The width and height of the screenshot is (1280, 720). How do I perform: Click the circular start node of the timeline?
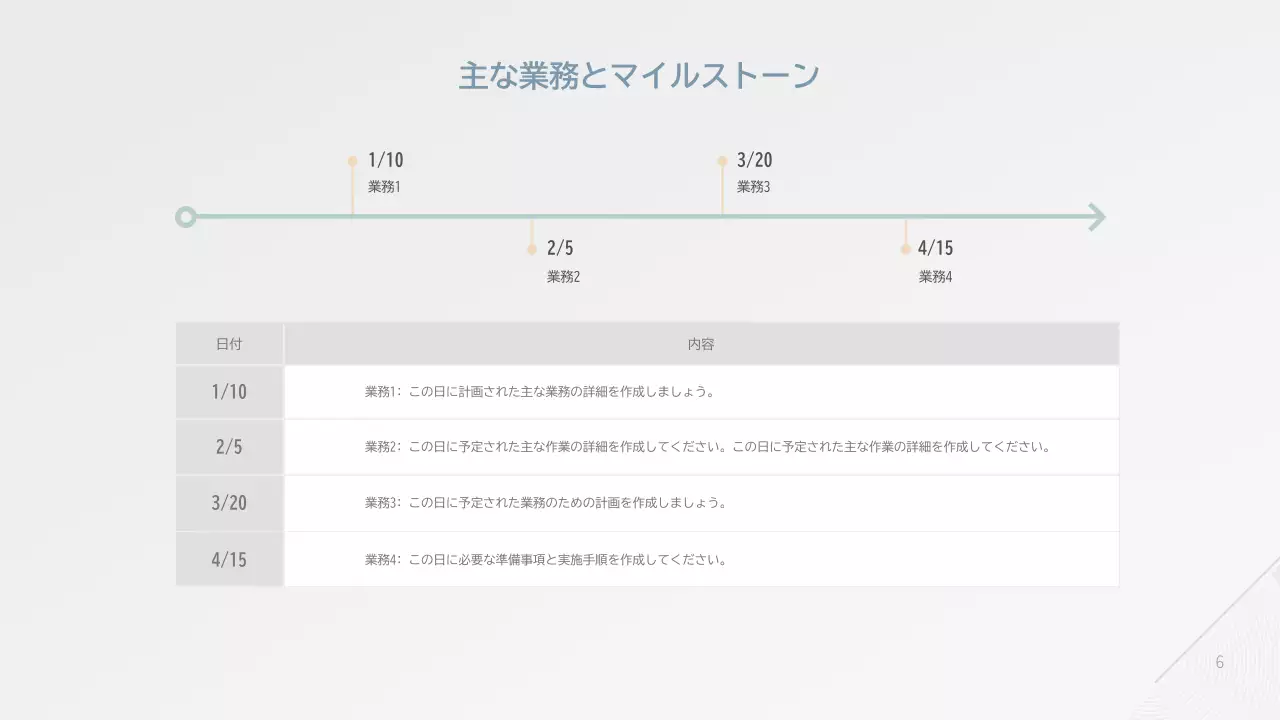coord(185,217)
